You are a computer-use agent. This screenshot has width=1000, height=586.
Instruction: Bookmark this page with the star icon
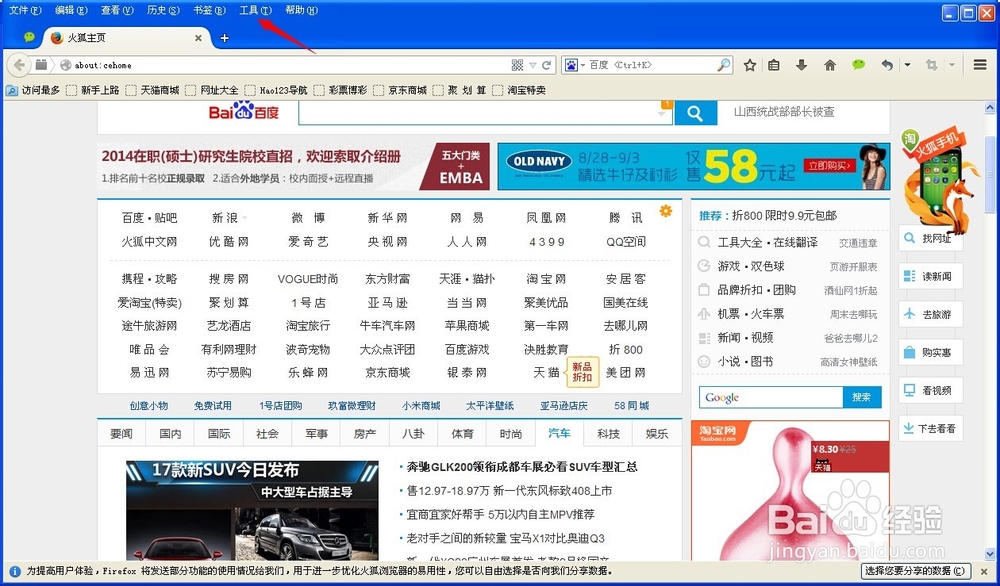point(750,65)
